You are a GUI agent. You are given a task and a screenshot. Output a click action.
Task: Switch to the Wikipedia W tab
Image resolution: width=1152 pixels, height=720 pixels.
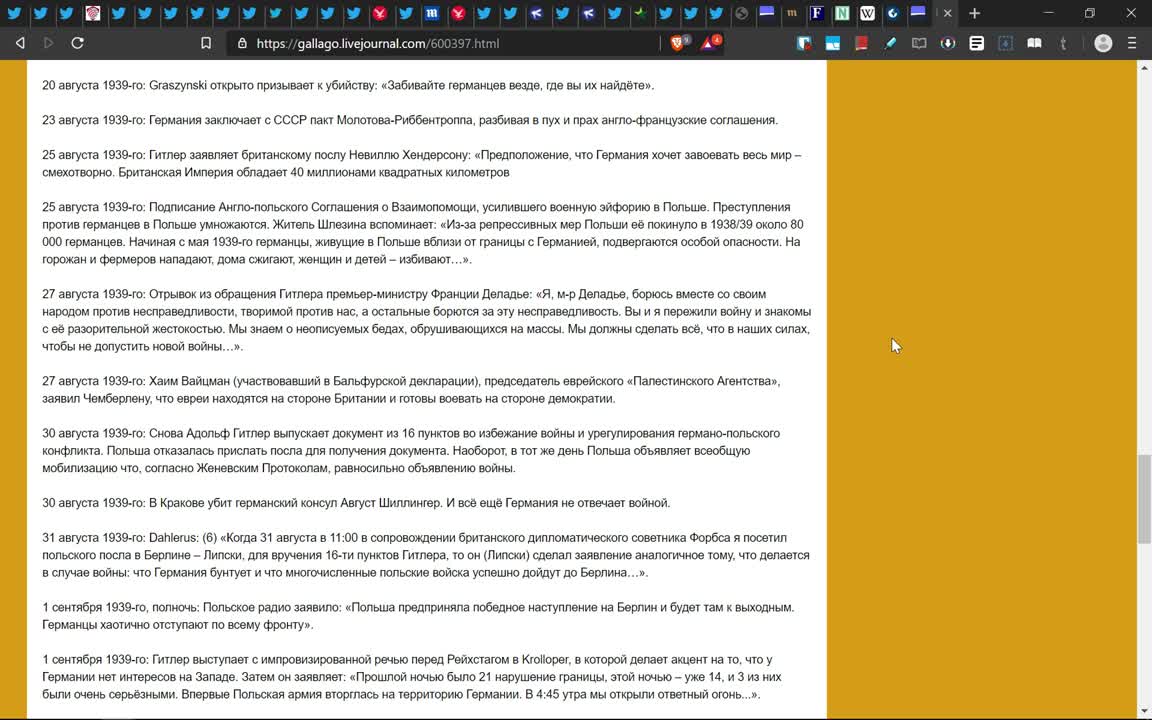pos(868,13)
